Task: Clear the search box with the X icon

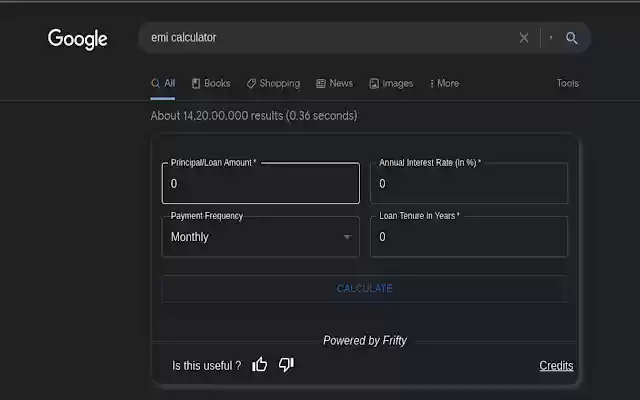Action: tap(524, 38)
